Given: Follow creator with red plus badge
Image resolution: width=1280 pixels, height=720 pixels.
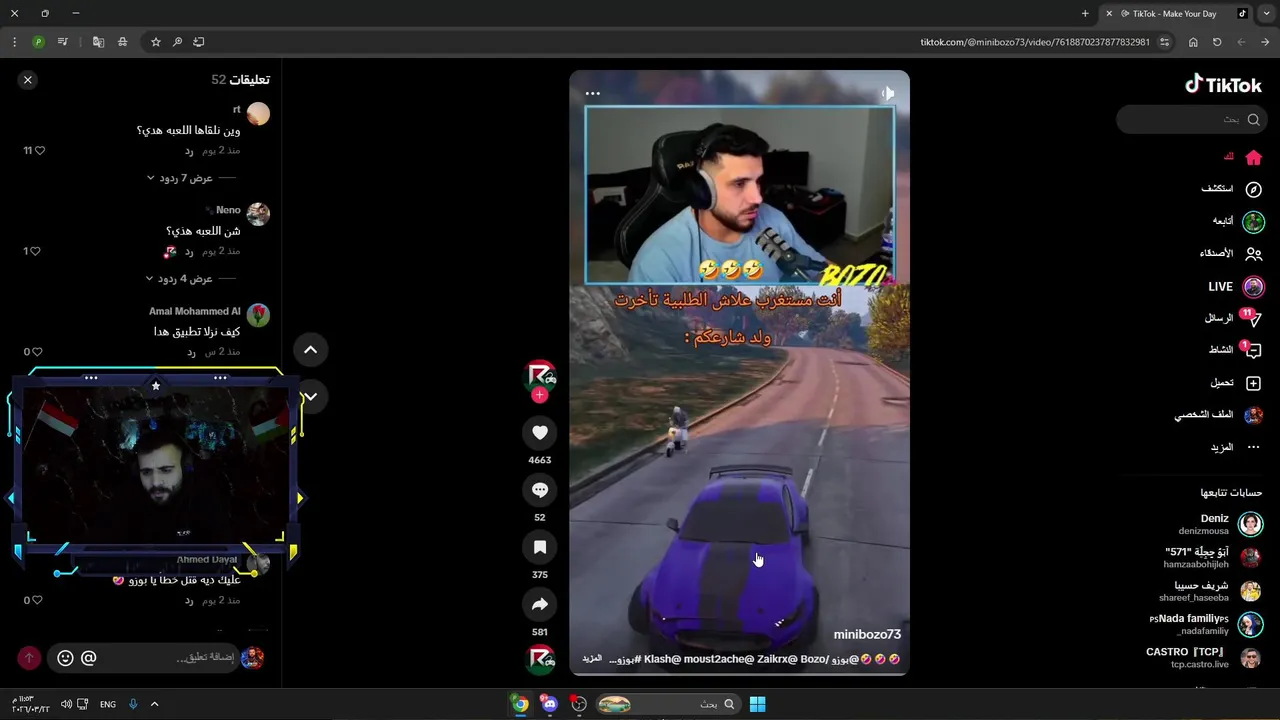Looking at the screenshot, I should click(540, 395).
